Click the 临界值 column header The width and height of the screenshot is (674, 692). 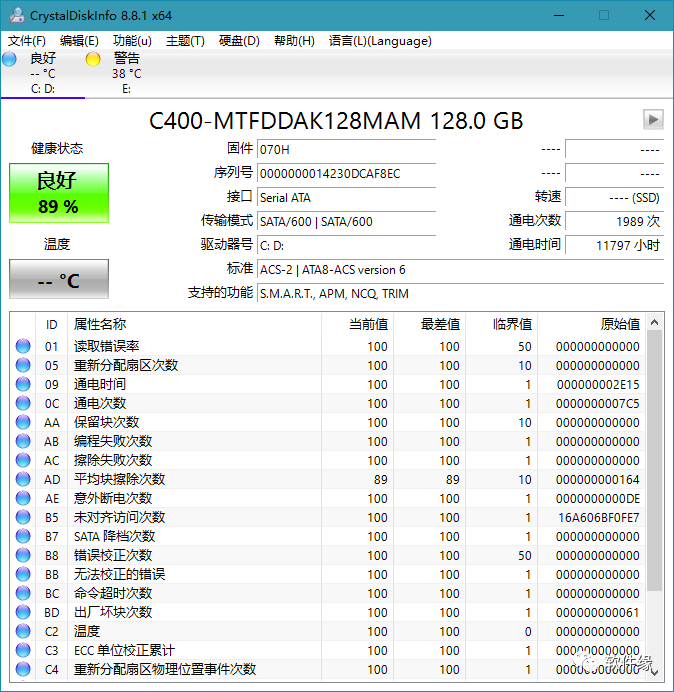point(501,324)
